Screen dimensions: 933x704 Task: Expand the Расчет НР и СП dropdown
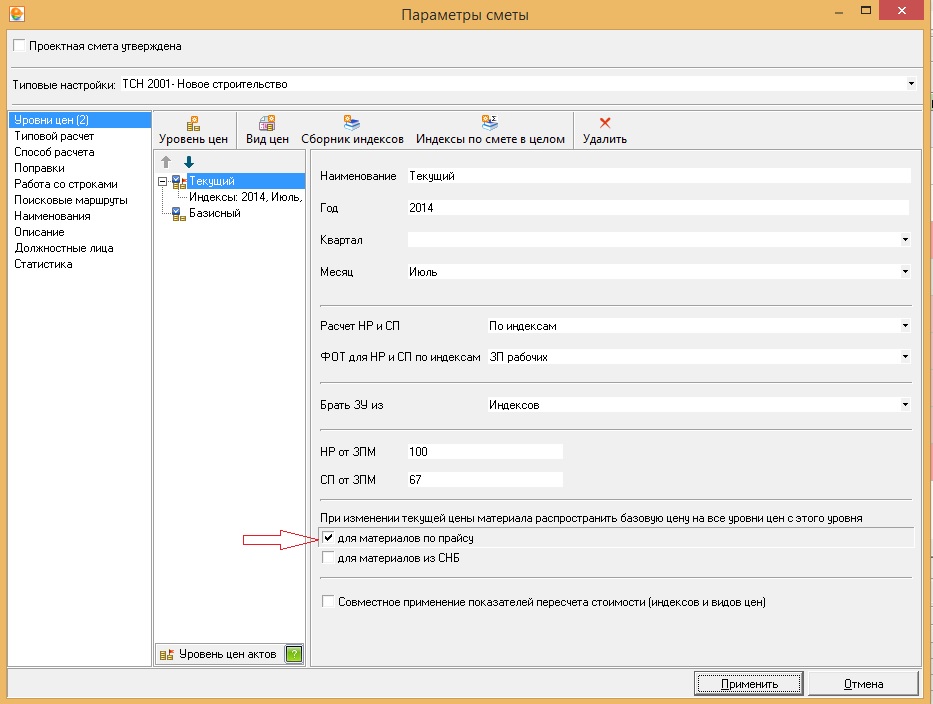tap(904, 326)
